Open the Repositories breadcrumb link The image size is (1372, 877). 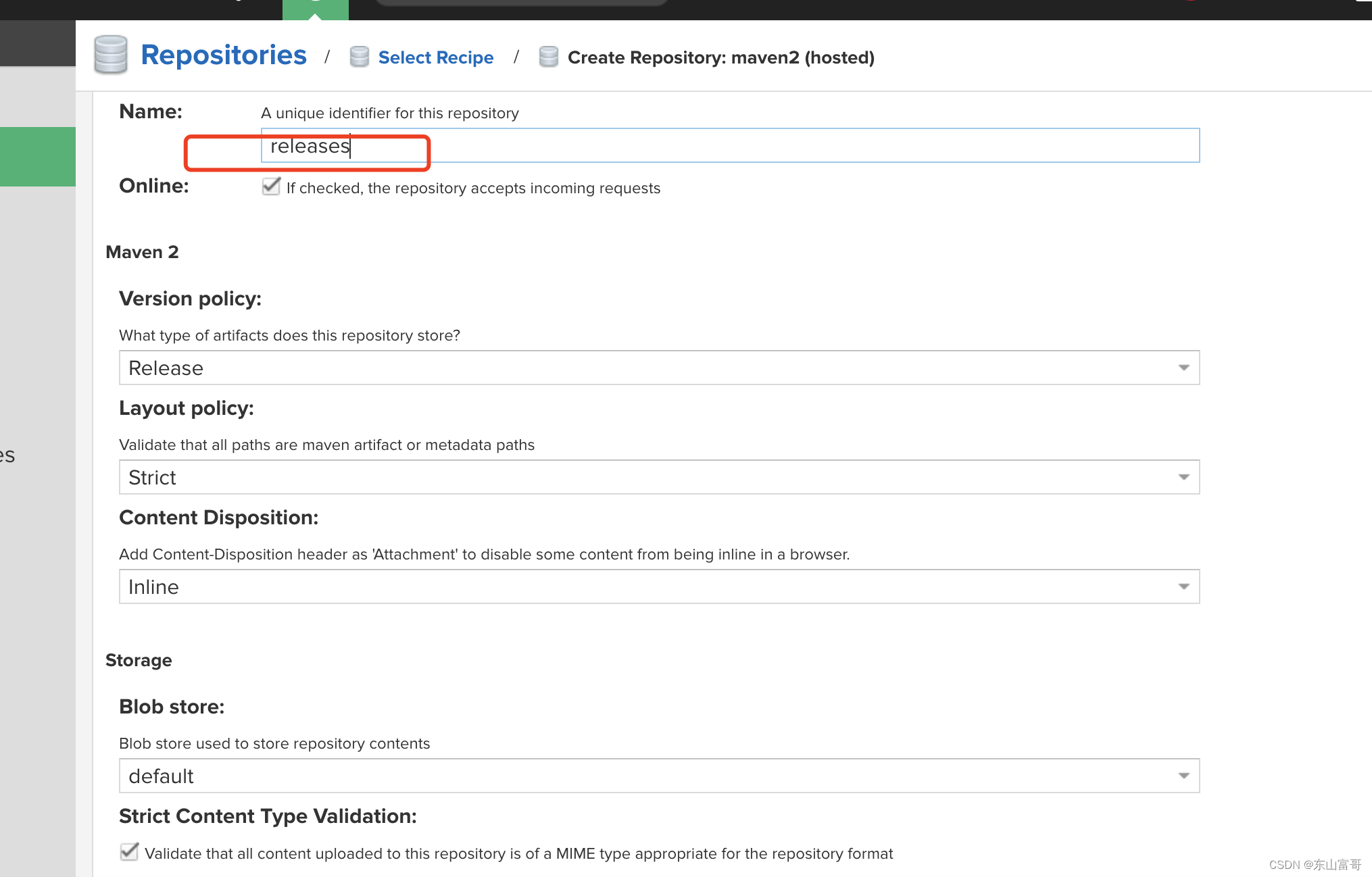coord(224,55)
